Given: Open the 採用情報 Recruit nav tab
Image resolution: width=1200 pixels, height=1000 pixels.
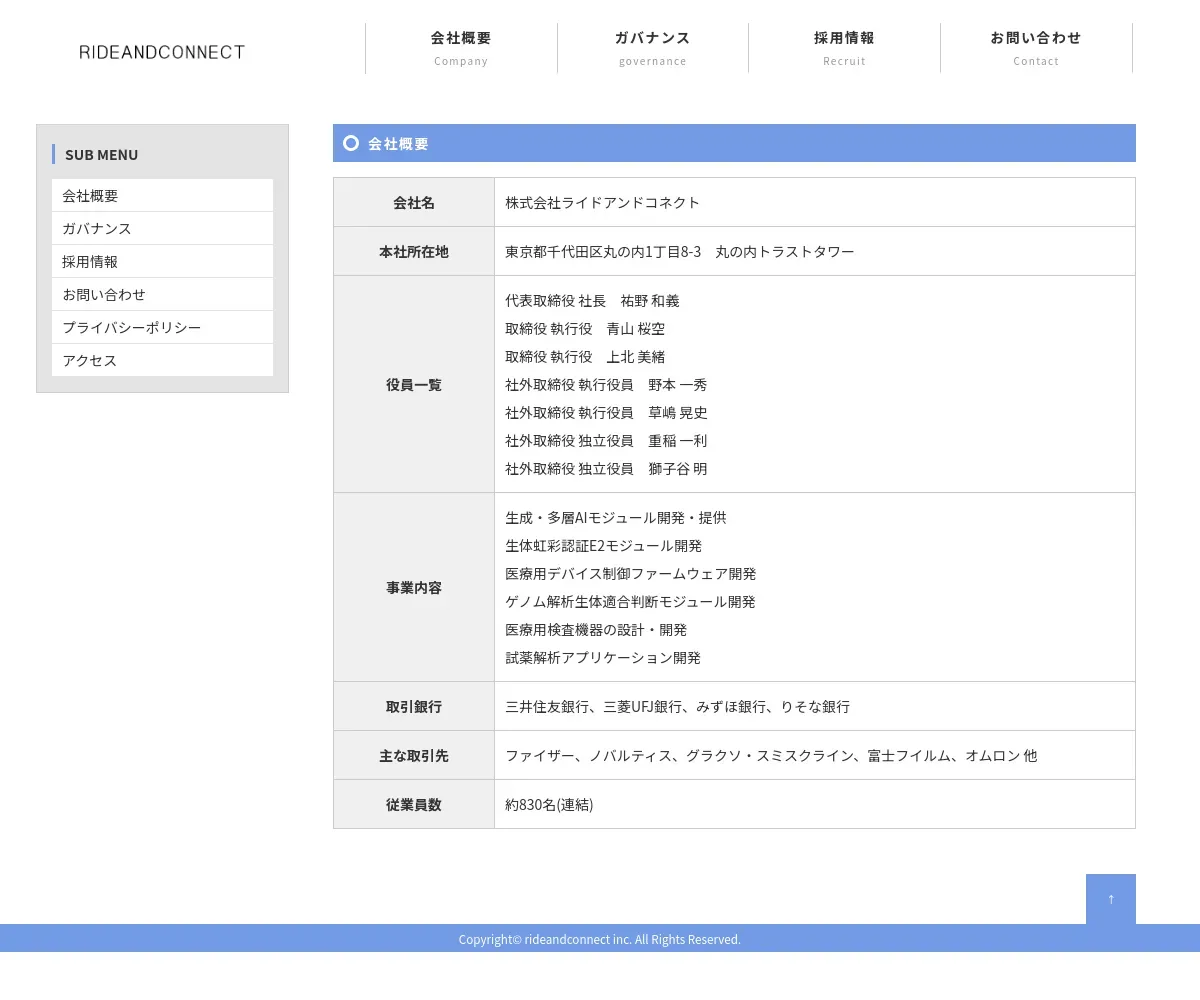Looking at the screenshot, I should click(x=844, y=48).
